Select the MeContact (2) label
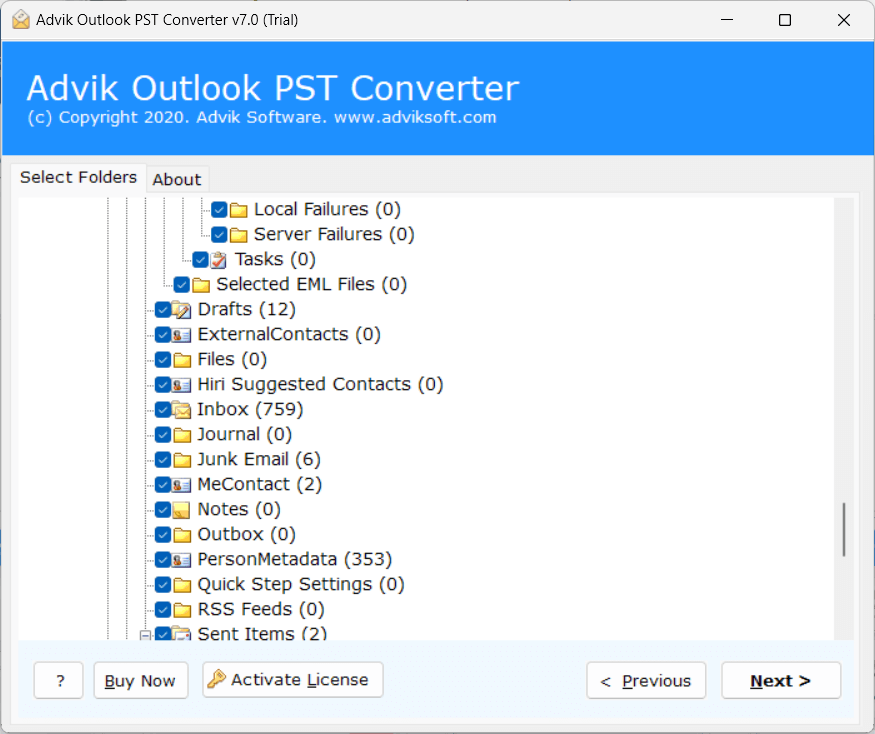This screenshot has width=875, height=734. pyautogui.click(x=259, y=485)
